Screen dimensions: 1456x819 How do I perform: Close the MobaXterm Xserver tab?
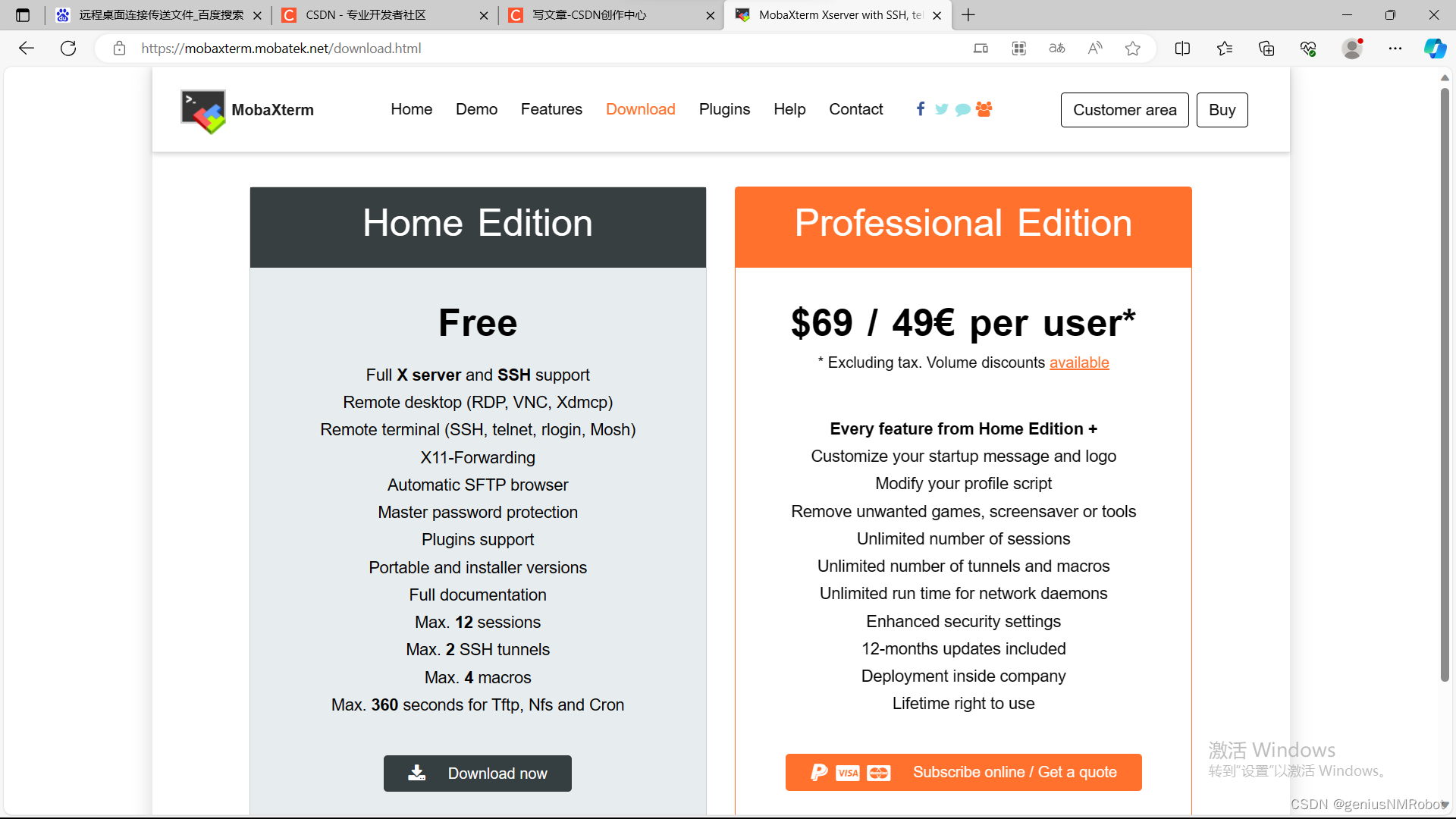pos(937,15)
